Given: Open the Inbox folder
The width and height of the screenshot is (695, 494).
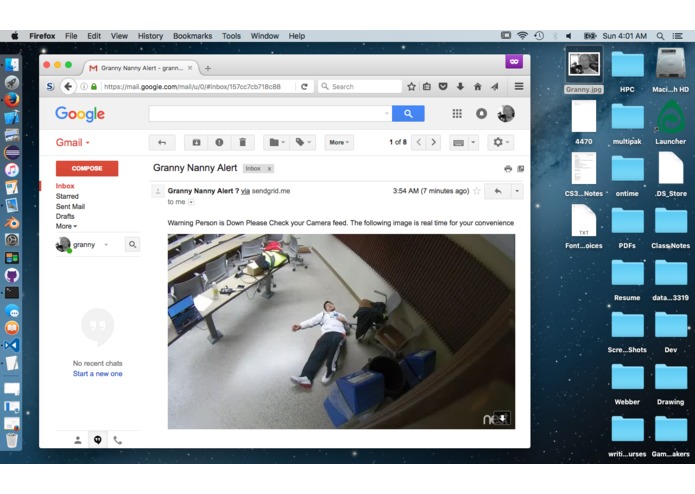Looking at the screenshot, I should pyautogui.click(x=65, y=186).
